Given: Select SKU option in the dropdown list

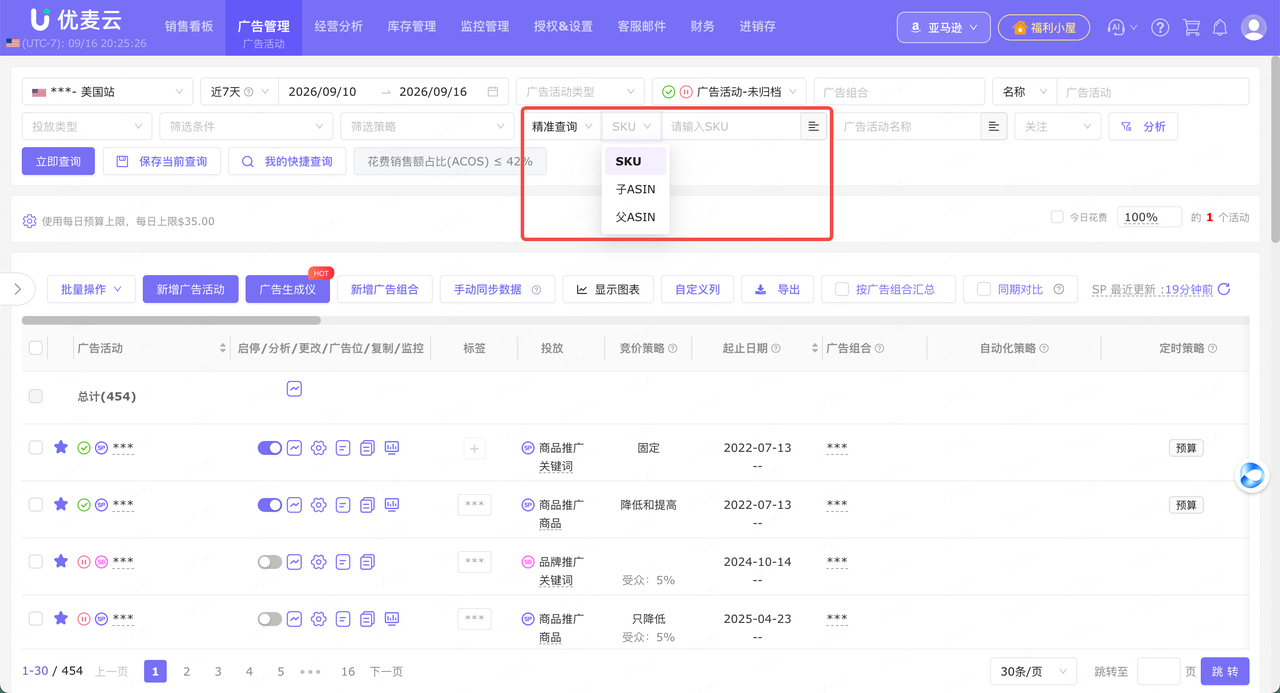Looking at the screenshot, I should tap(635, 161).
